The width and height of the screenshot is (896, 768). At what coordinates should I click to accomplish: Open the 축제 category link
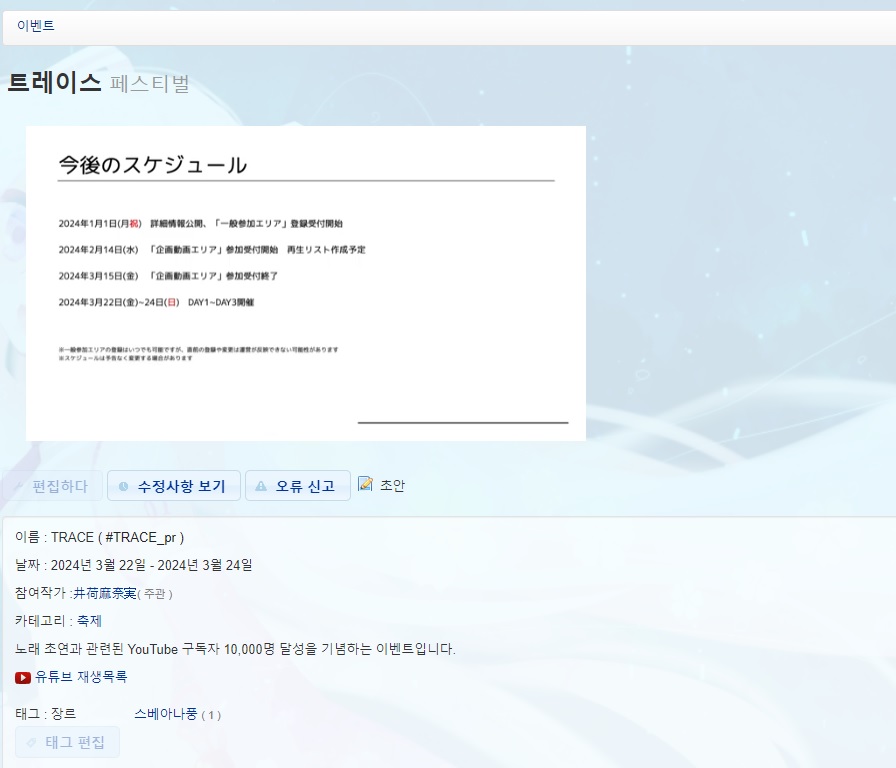tap(89, 621)
